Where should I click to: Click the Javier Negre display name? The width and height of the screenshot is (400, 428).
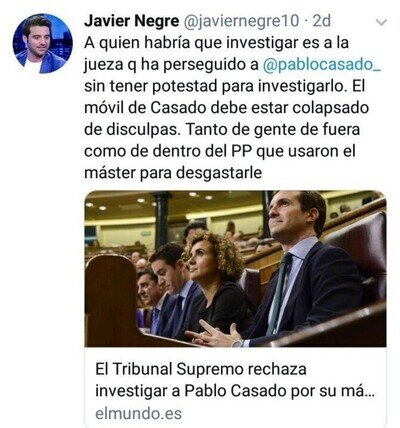[132, 21]
